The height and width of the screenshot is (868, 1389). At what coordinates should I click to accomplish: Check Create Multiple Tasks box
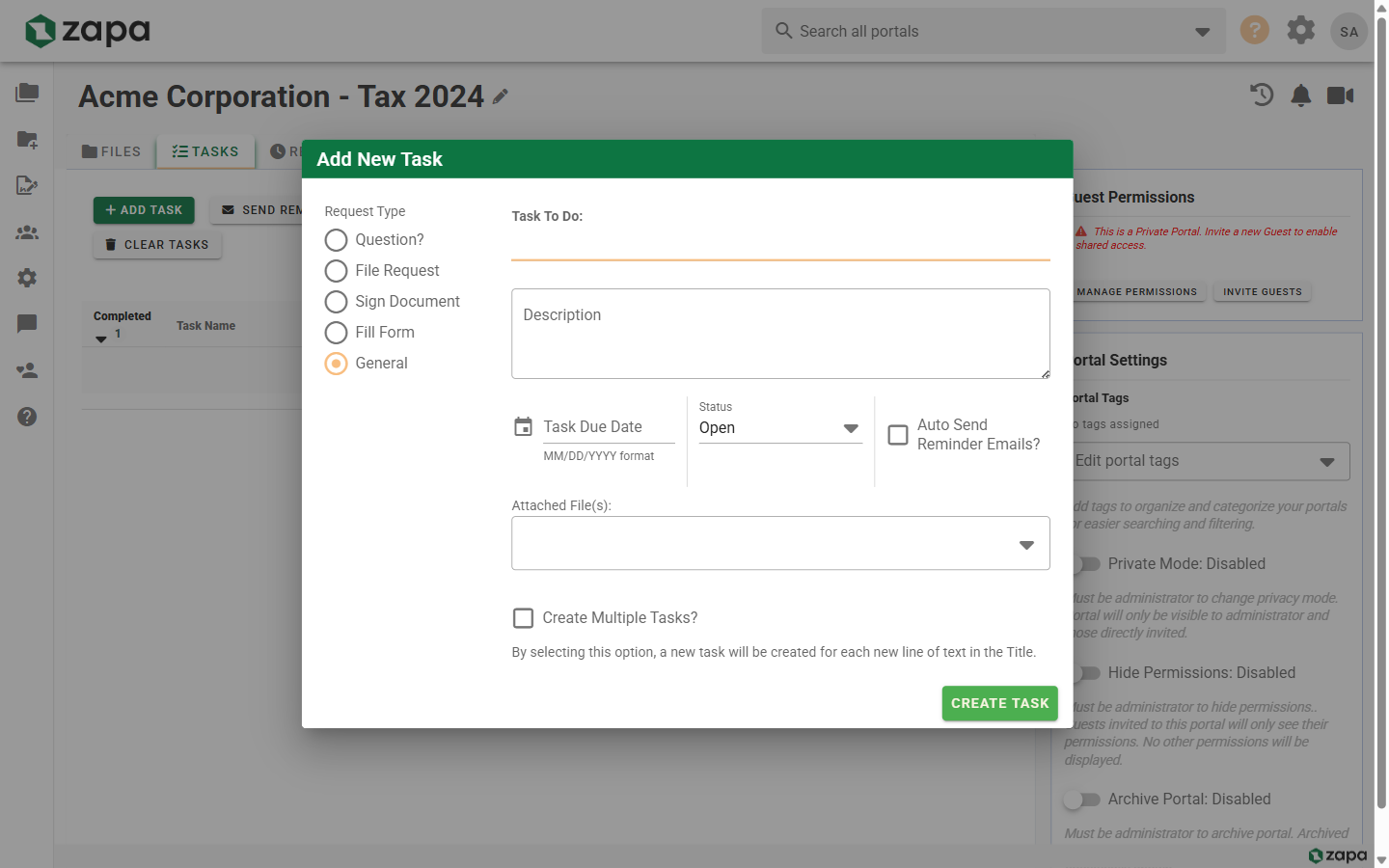point(523,618)
